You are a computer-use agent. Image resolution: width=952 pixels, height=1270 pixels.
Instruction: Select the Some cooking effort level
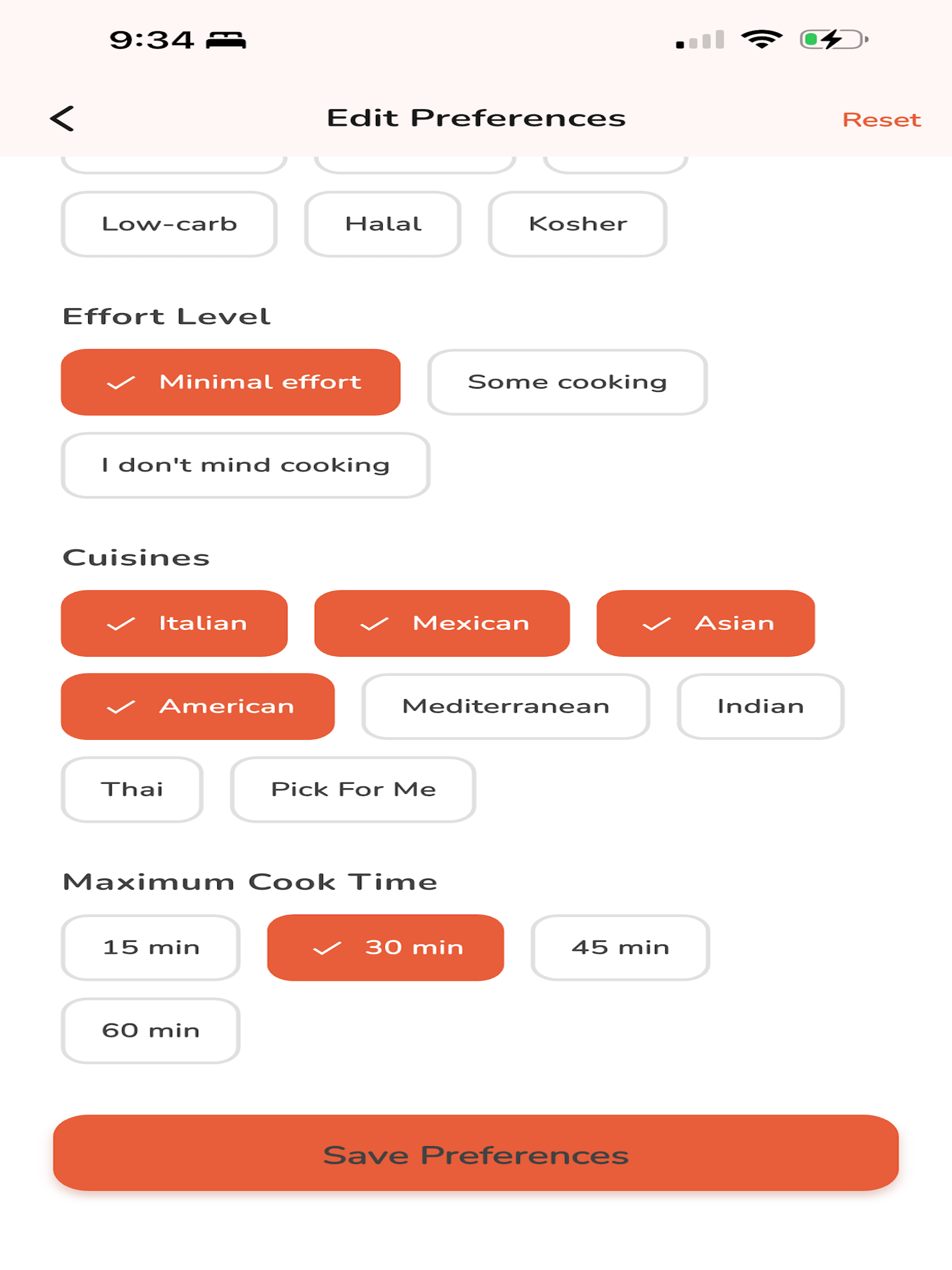click(567, 382)
